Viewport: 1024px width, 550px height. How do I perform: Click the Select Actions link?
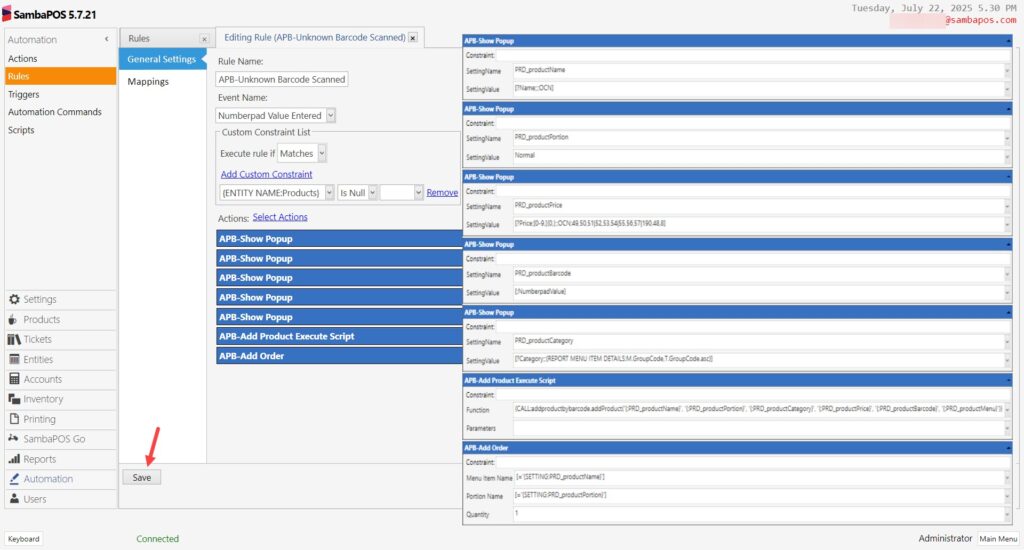(280, 217)
